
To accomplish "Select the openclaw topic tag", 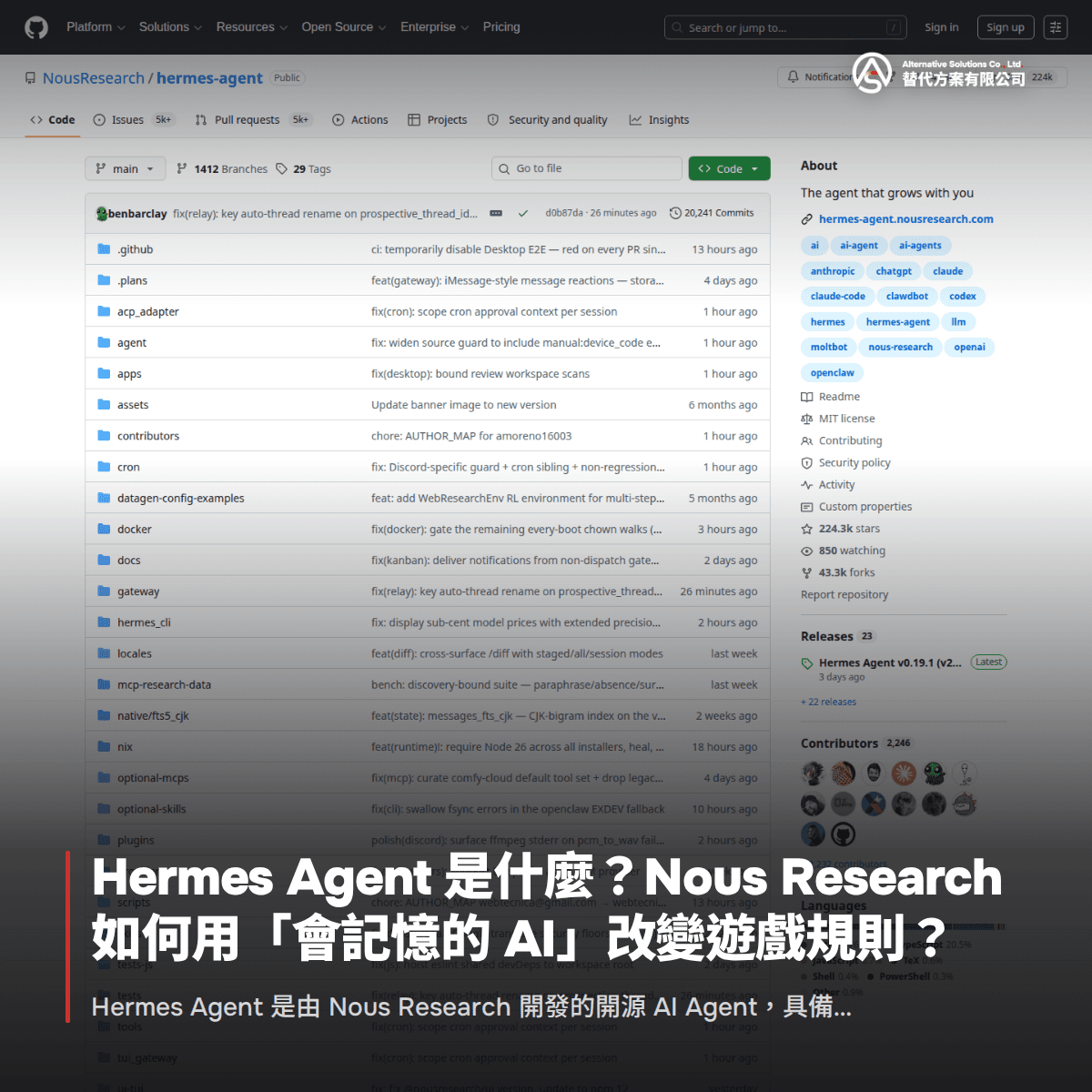I will tap(833, 373).
